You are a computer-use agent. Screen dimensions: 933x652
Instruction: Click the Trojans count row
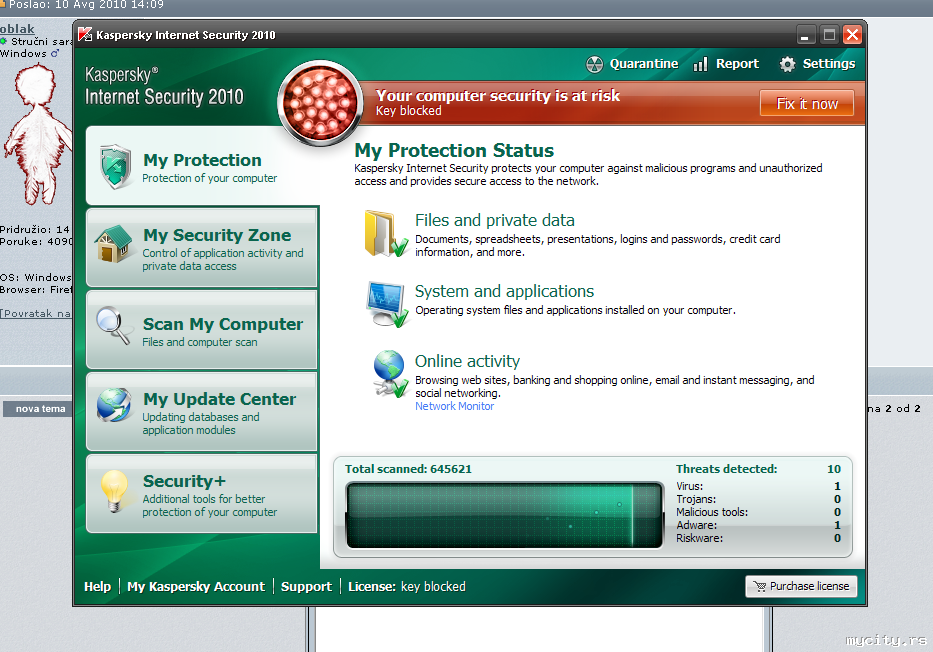[x=758, y=499]
